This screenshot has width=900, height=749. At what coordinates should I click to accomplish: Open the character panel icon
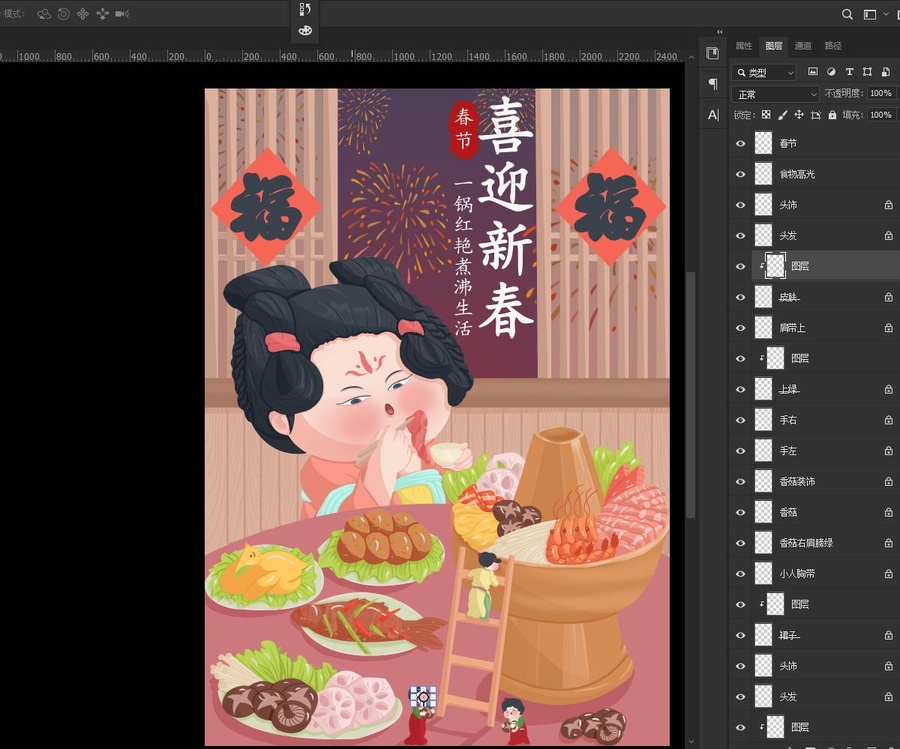coord(713,115)
